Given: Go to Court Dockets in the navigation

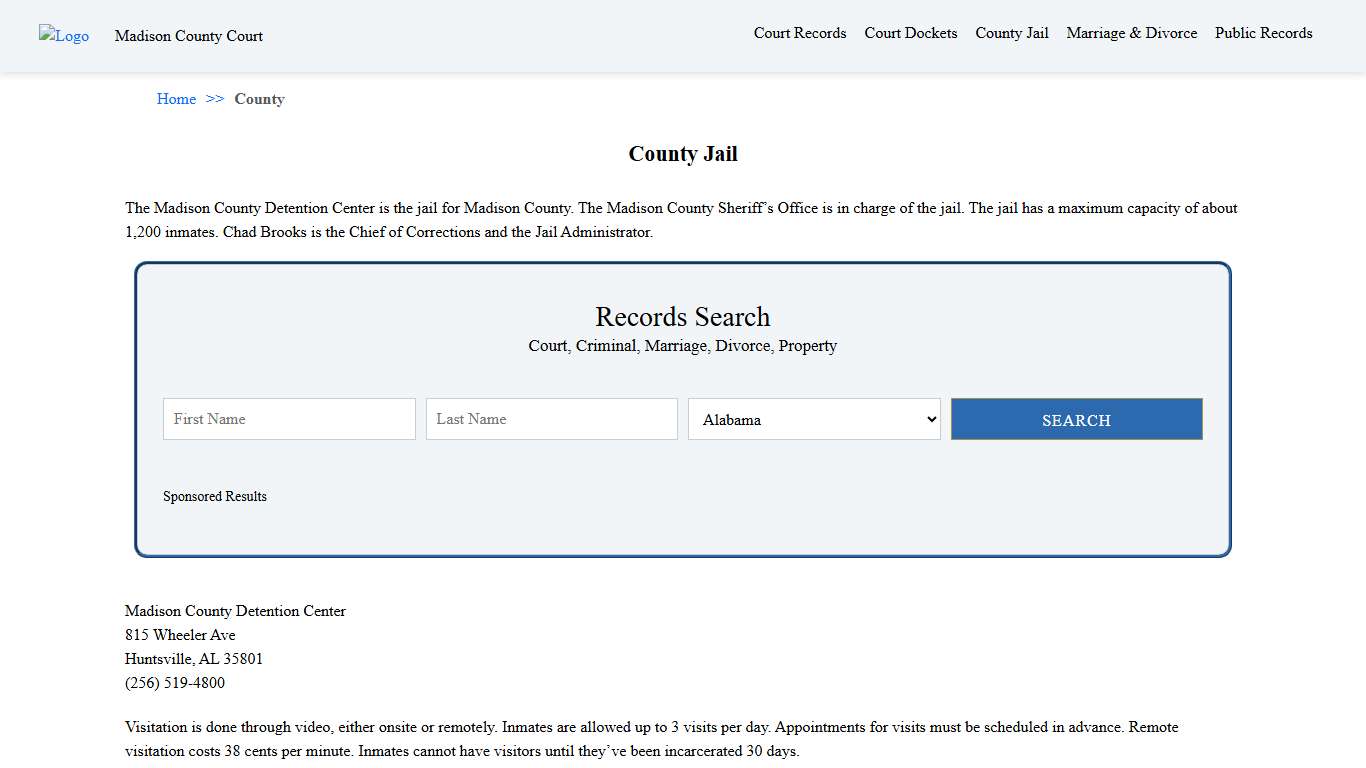Looking at the screenshot, I should pos(910,33).
